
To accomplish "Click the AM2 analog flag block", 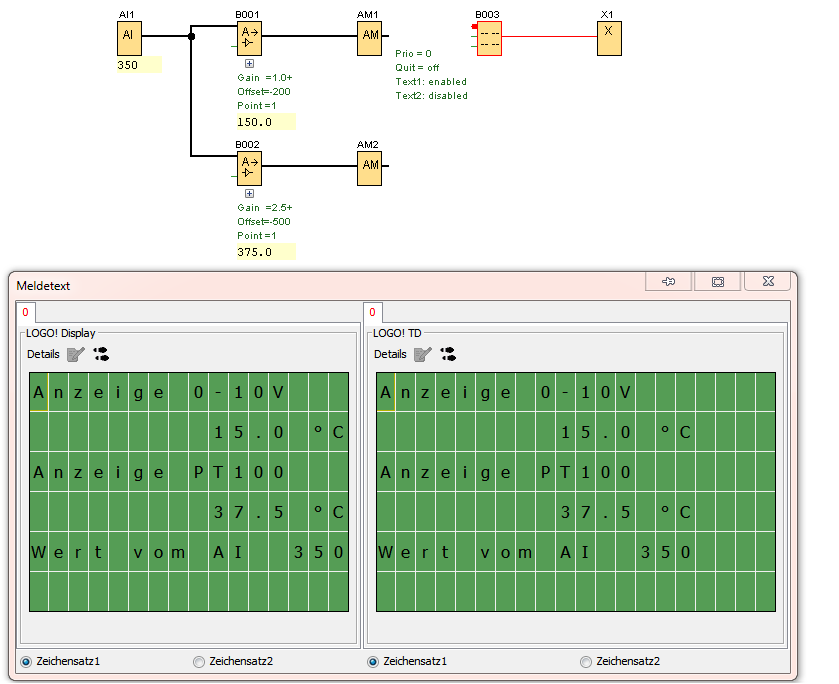I will tap(370, 166).
